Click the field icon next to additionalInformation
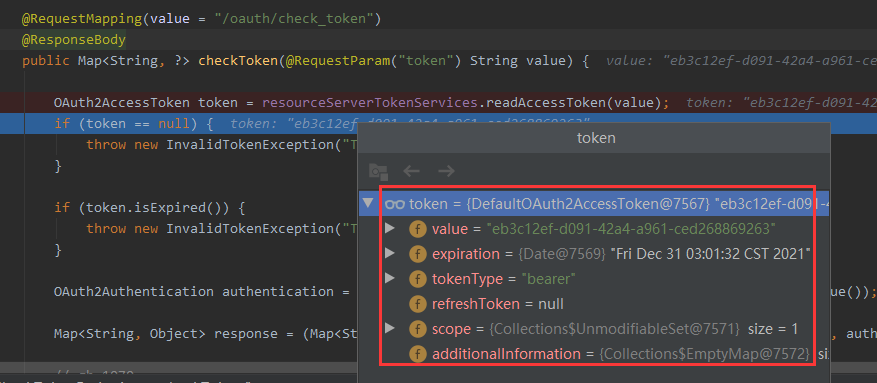This screenshot has height=383, width=877. [417, 353]
